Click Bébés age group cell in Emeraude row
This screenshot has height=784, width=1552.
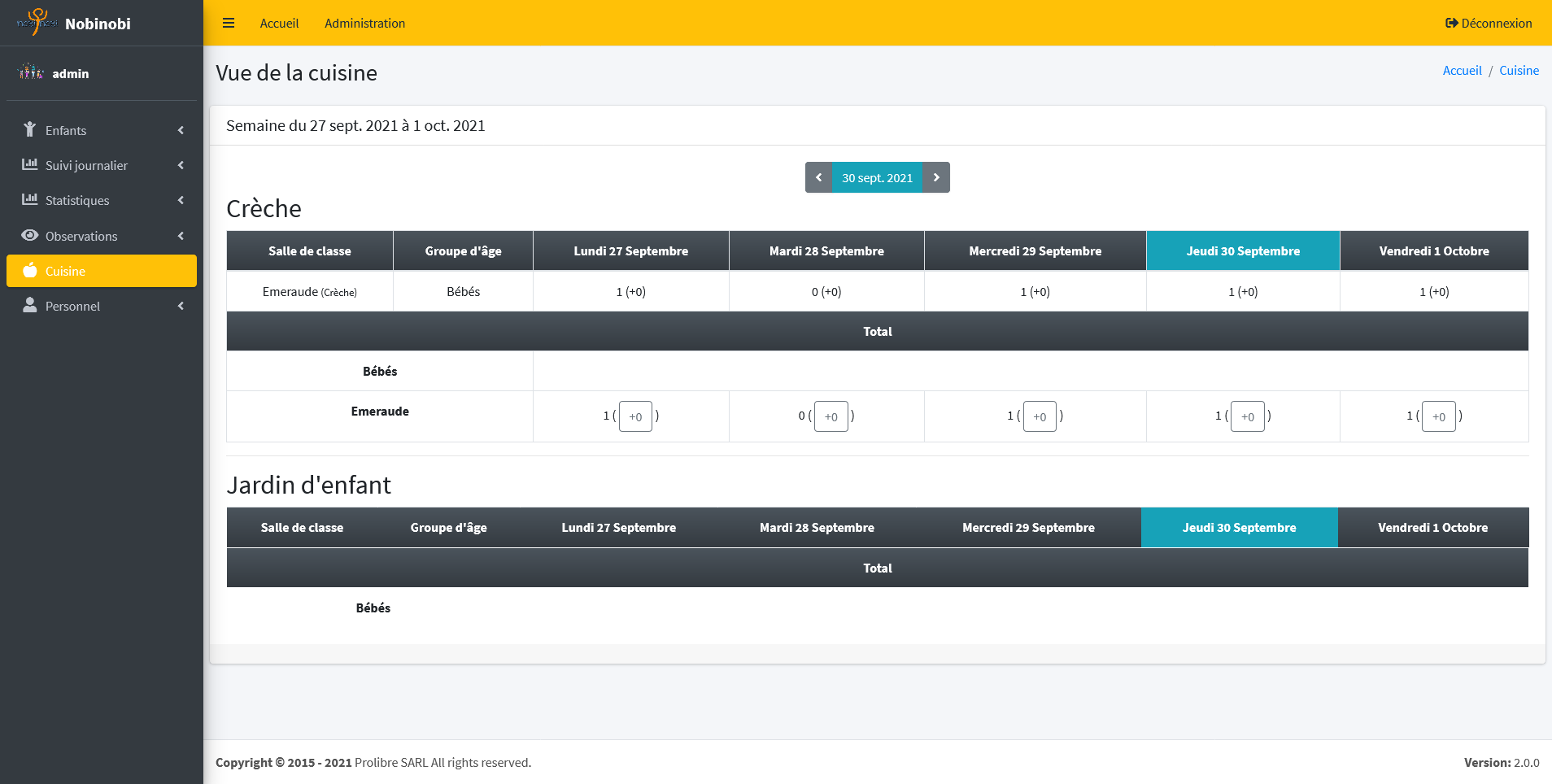(x=464, y=291)
